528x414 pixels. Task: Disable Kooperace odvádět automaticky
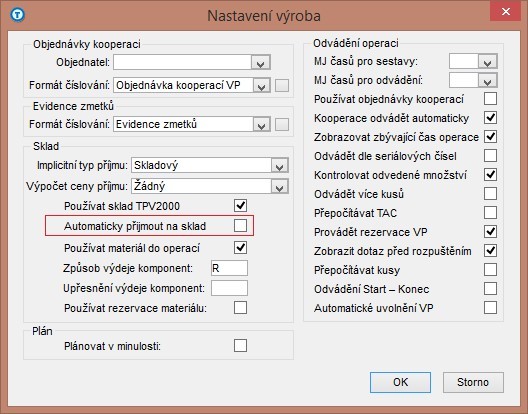(x=490, y=118)
